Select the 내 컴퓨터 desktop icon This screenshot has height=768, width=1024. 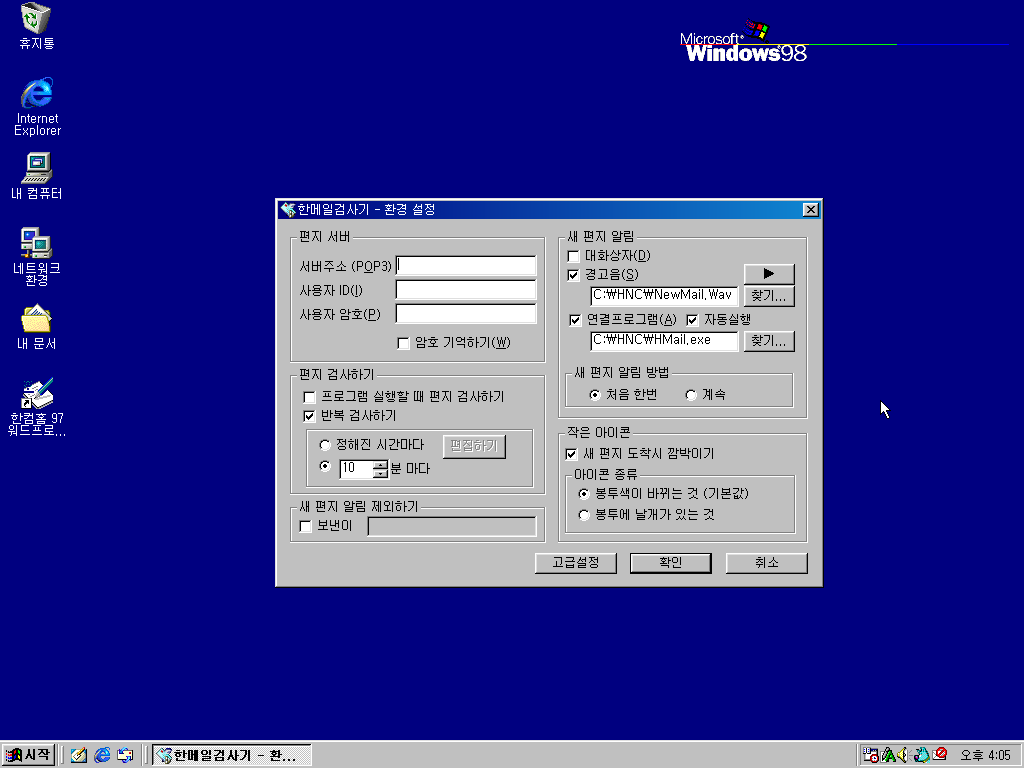tap(37, 176)
